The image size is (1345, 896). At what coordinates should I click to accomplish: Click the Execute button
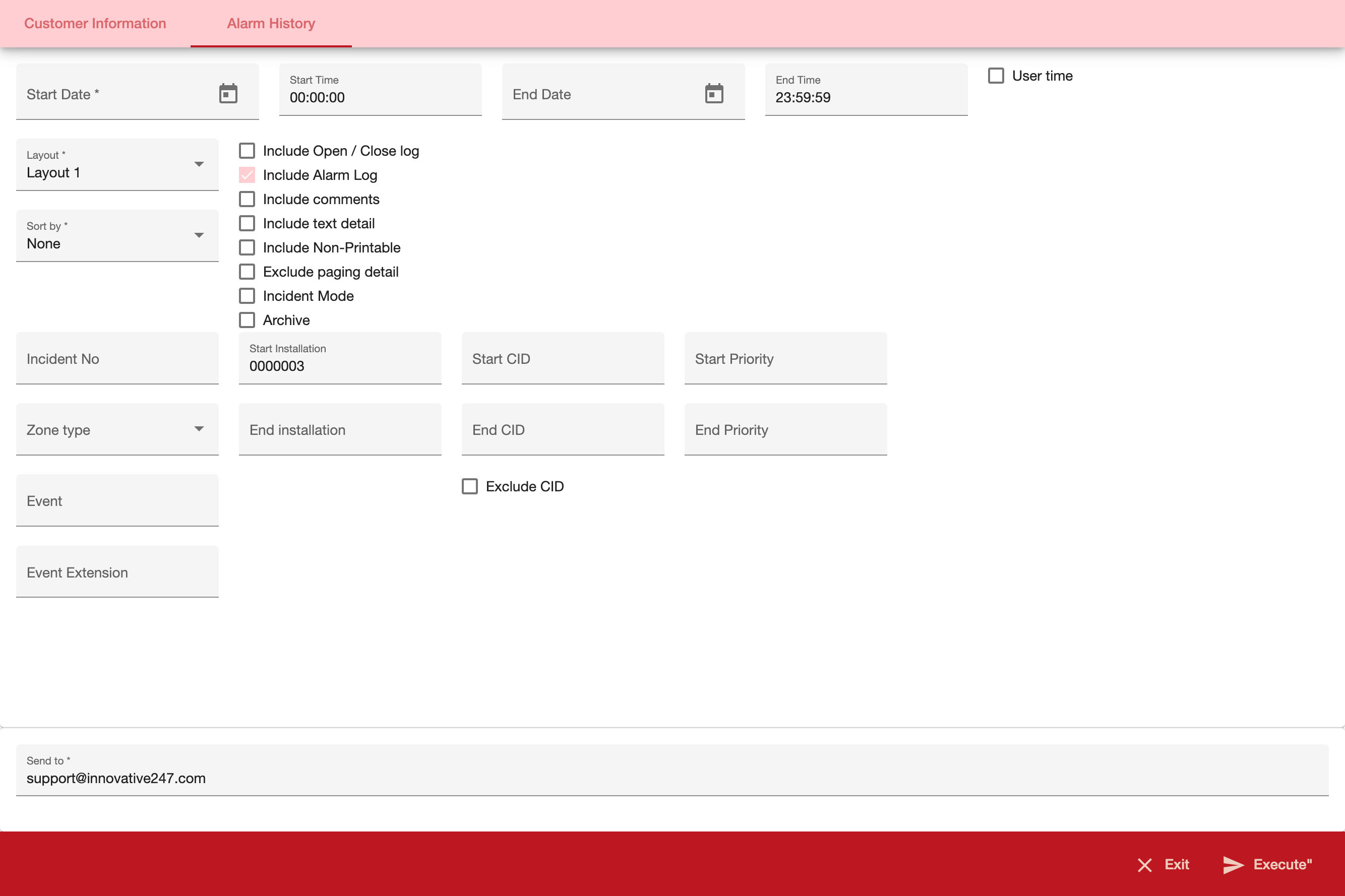(x=1267, y=865)
